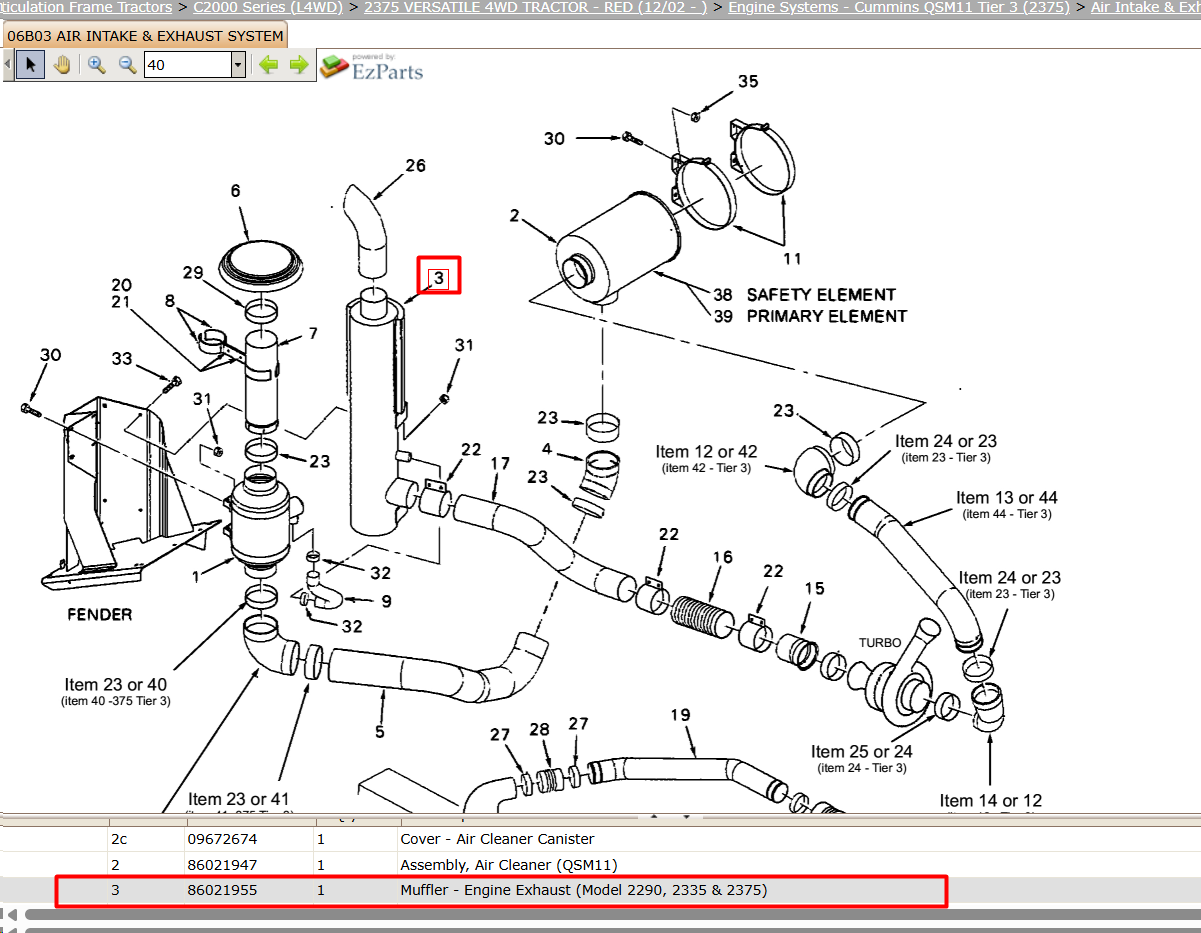Click the EzParts logo
1201x933 pixels.
(372, 67)
